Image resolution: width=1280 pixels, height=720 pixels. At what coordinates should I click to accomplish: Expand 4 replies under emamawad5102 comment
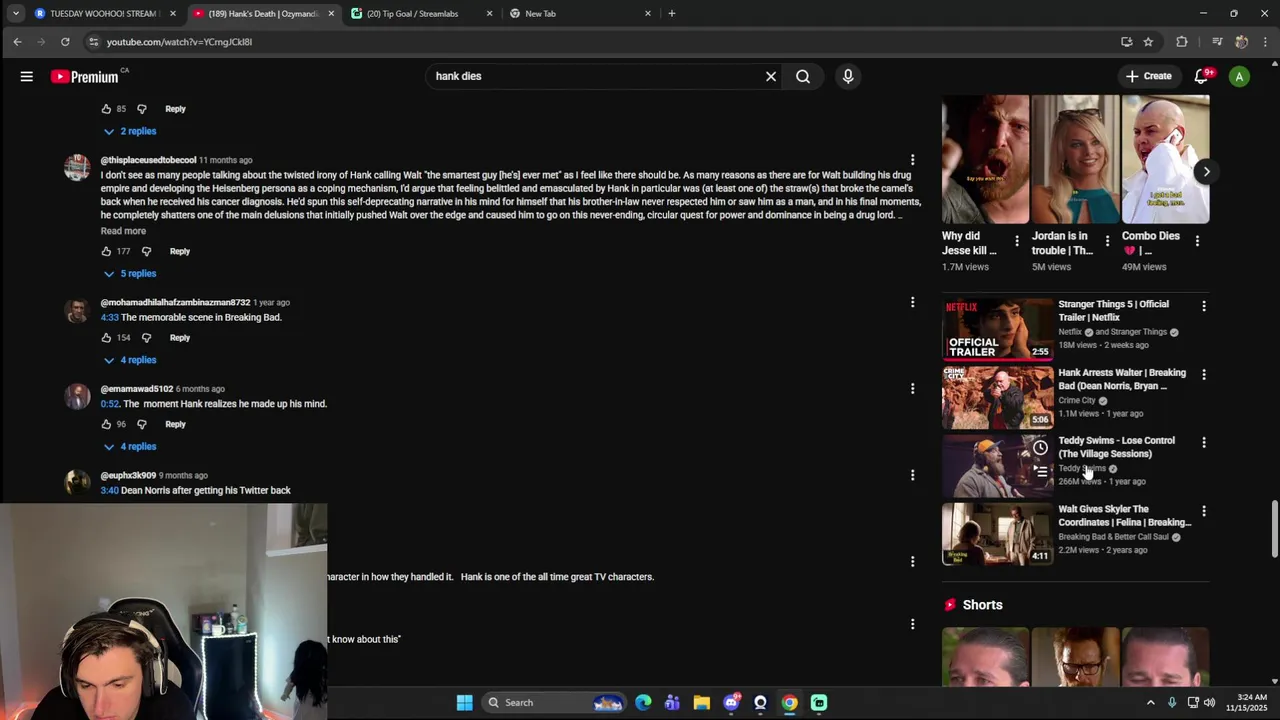click(x=130, y=446)
